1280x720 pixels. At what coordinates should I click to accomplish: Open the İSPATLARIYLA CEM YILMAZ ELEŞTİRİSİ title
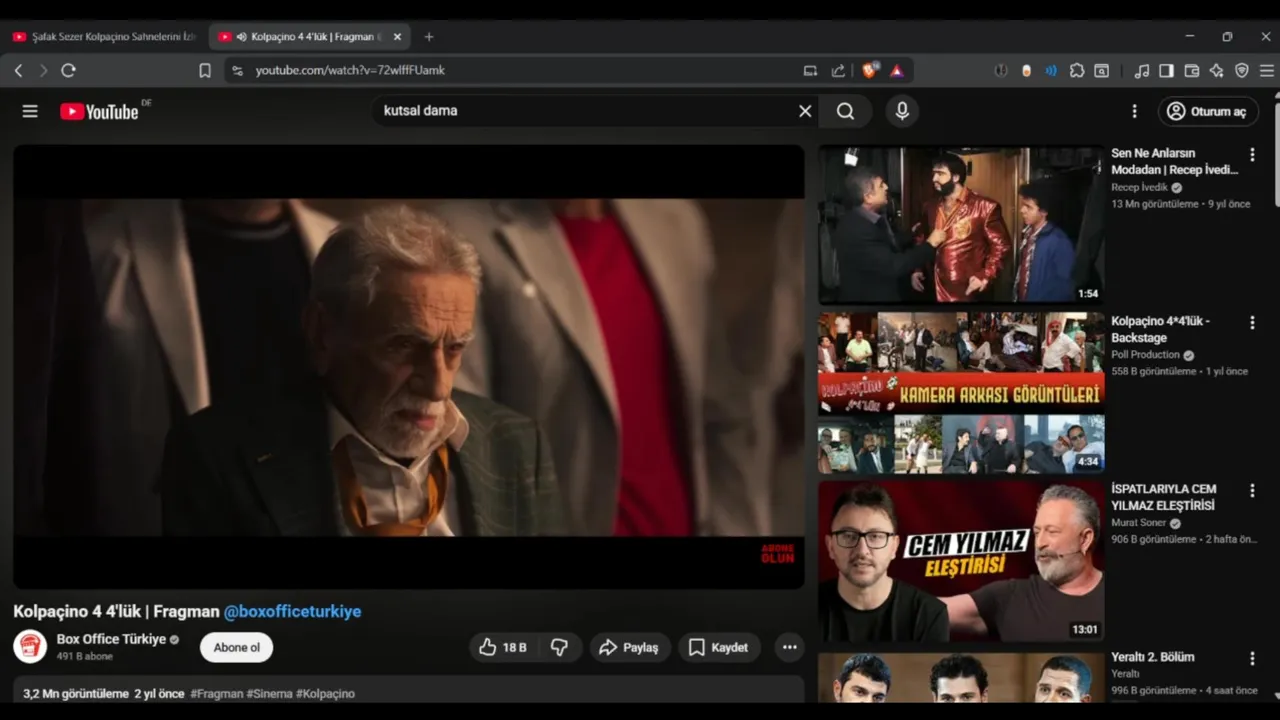(x=1164, y=497)
